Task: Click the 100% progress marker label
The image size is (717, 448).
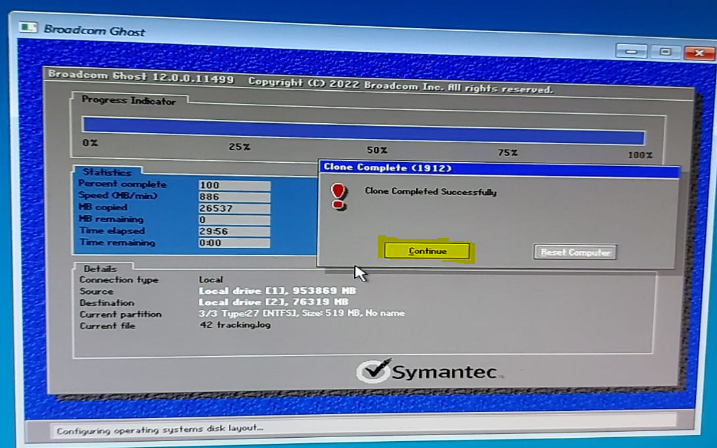Action: (x=640, y=155)
